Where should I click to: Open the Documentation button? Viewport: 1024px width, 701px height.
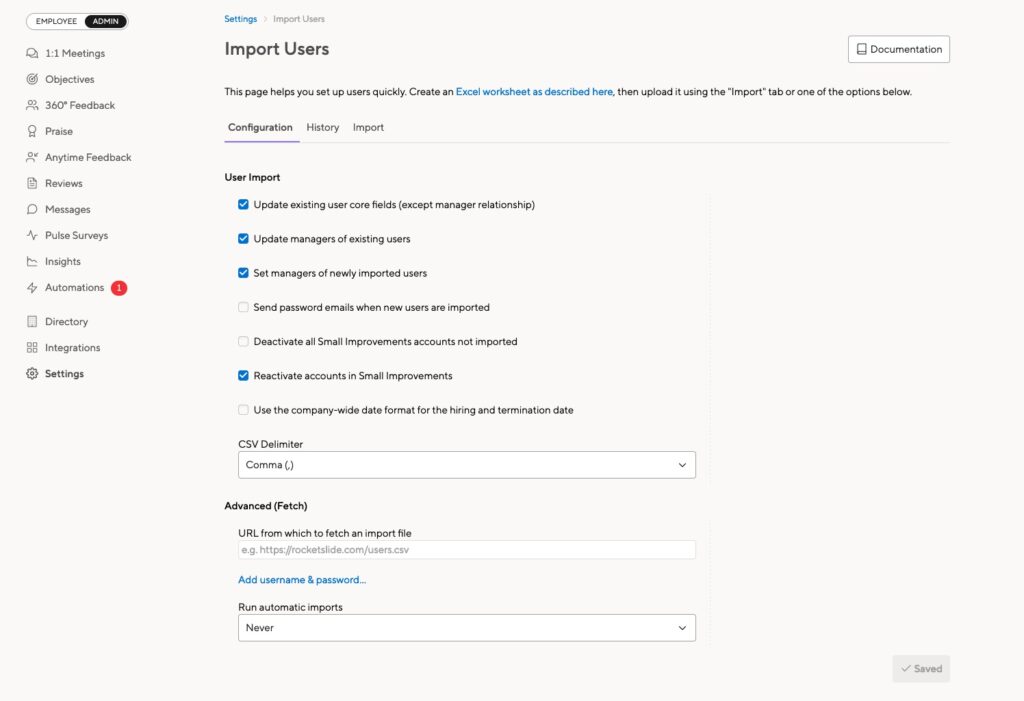tap(899, 49)
